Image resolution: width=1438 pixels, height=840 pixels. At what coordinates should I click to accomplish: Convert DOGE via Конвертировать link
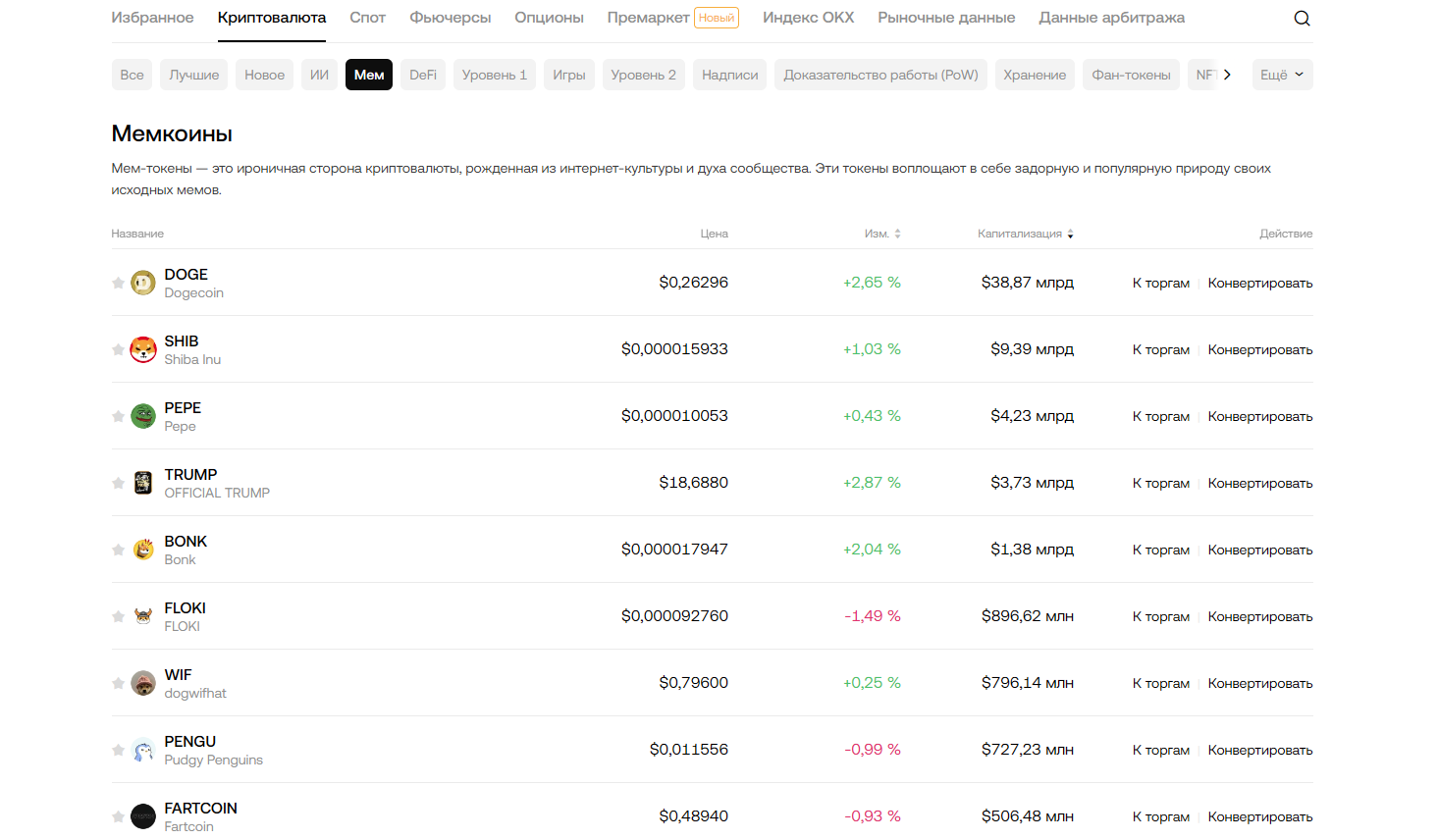pyautogui.click(x=1260, y=283)
